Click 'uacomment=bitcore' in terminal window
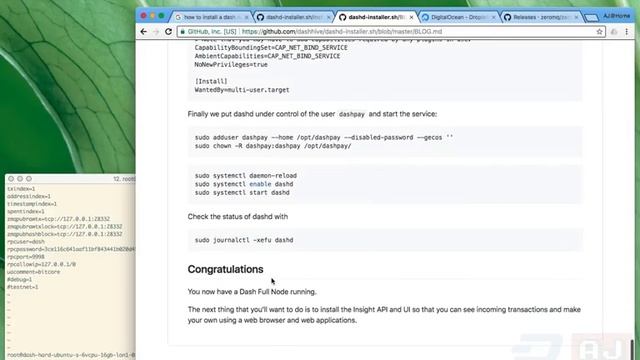Image resolution: width=640 pixels, height=360 pixels. tap(33, 272)
